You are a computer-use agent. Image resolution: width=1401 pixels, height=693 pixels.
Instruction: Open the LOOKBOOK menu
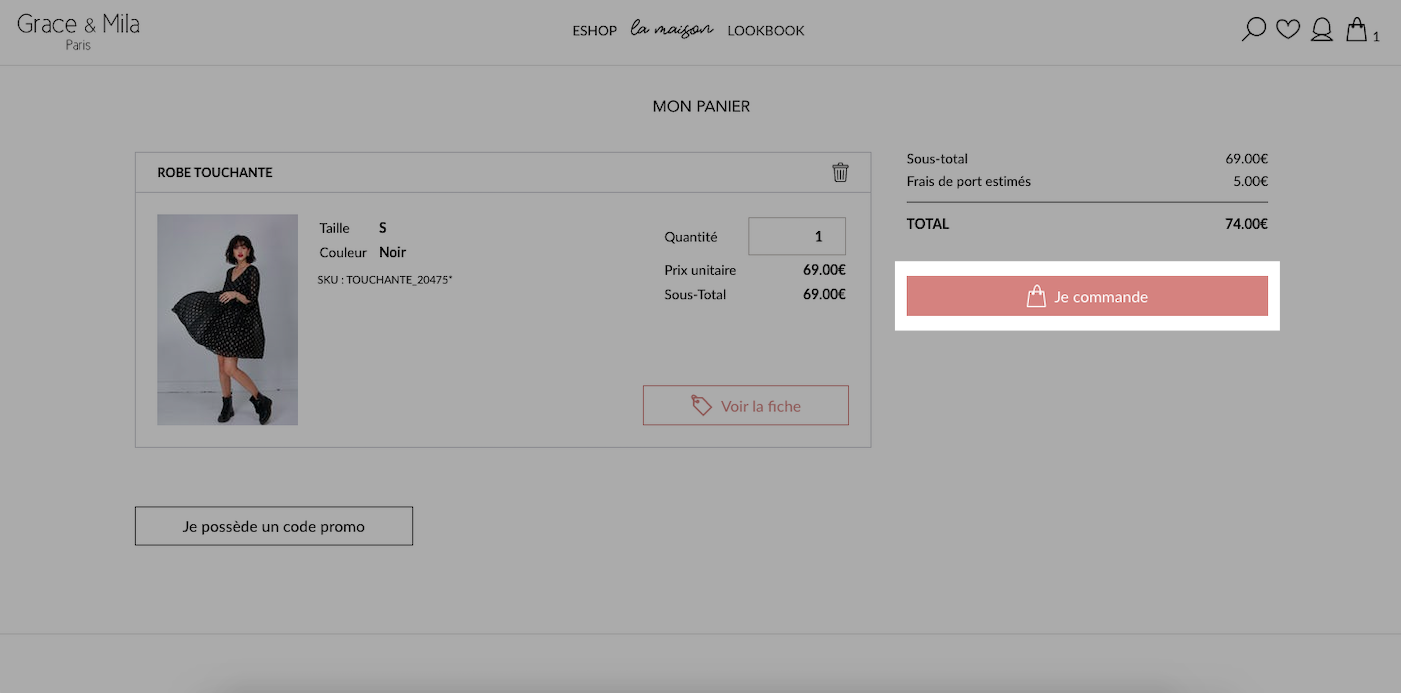tap(766, 31)
